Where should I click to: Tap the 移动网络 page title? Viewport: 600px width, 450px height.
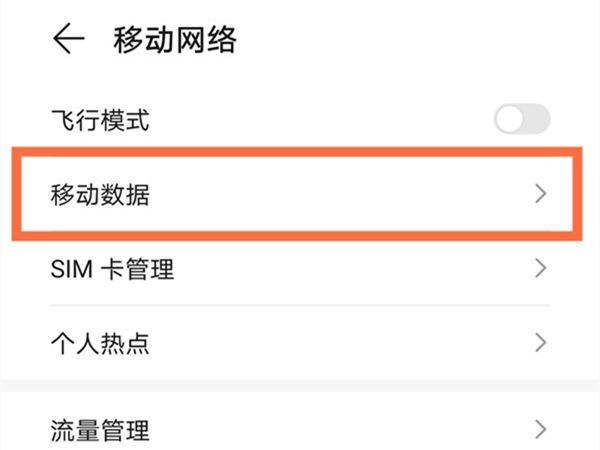coord(174,39)
